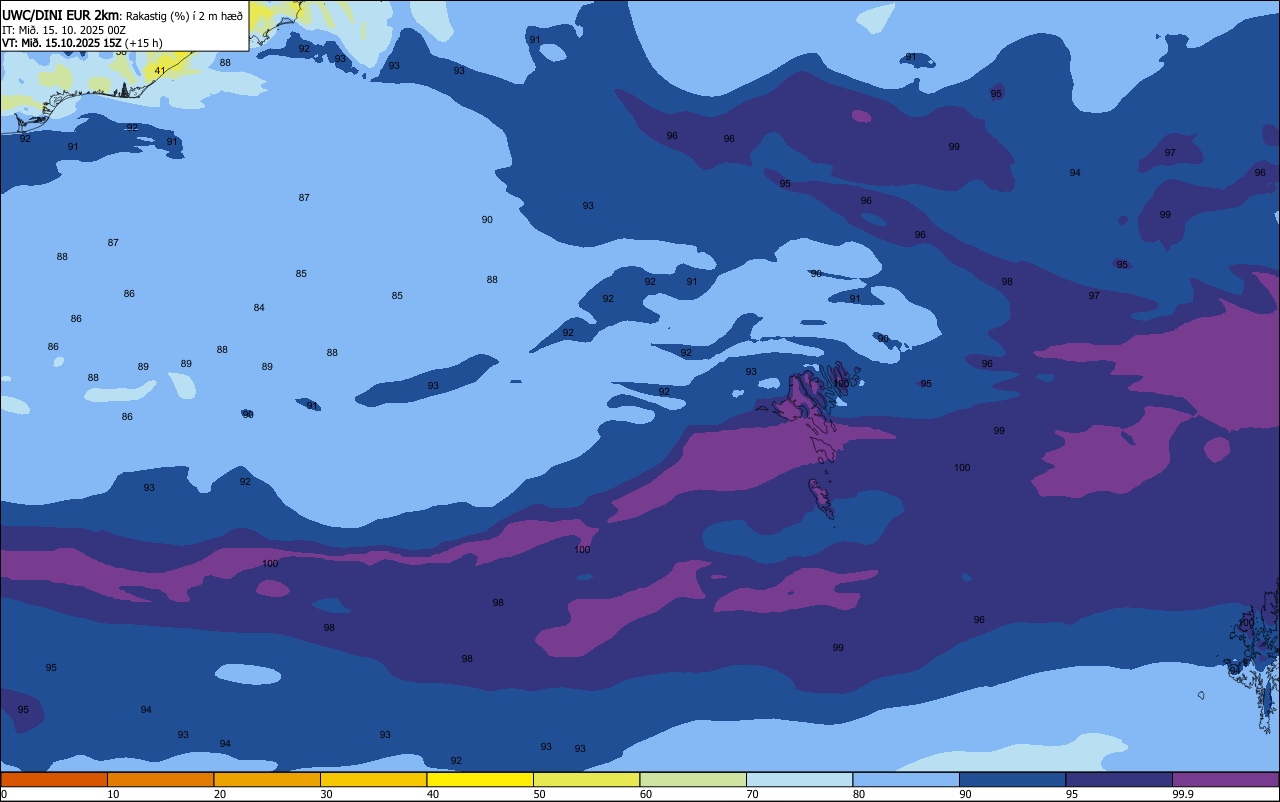This screenshot has width=1280, height=802.
Task: Click the legend tick label "99.9"
Action: (x=1184, y=794)
